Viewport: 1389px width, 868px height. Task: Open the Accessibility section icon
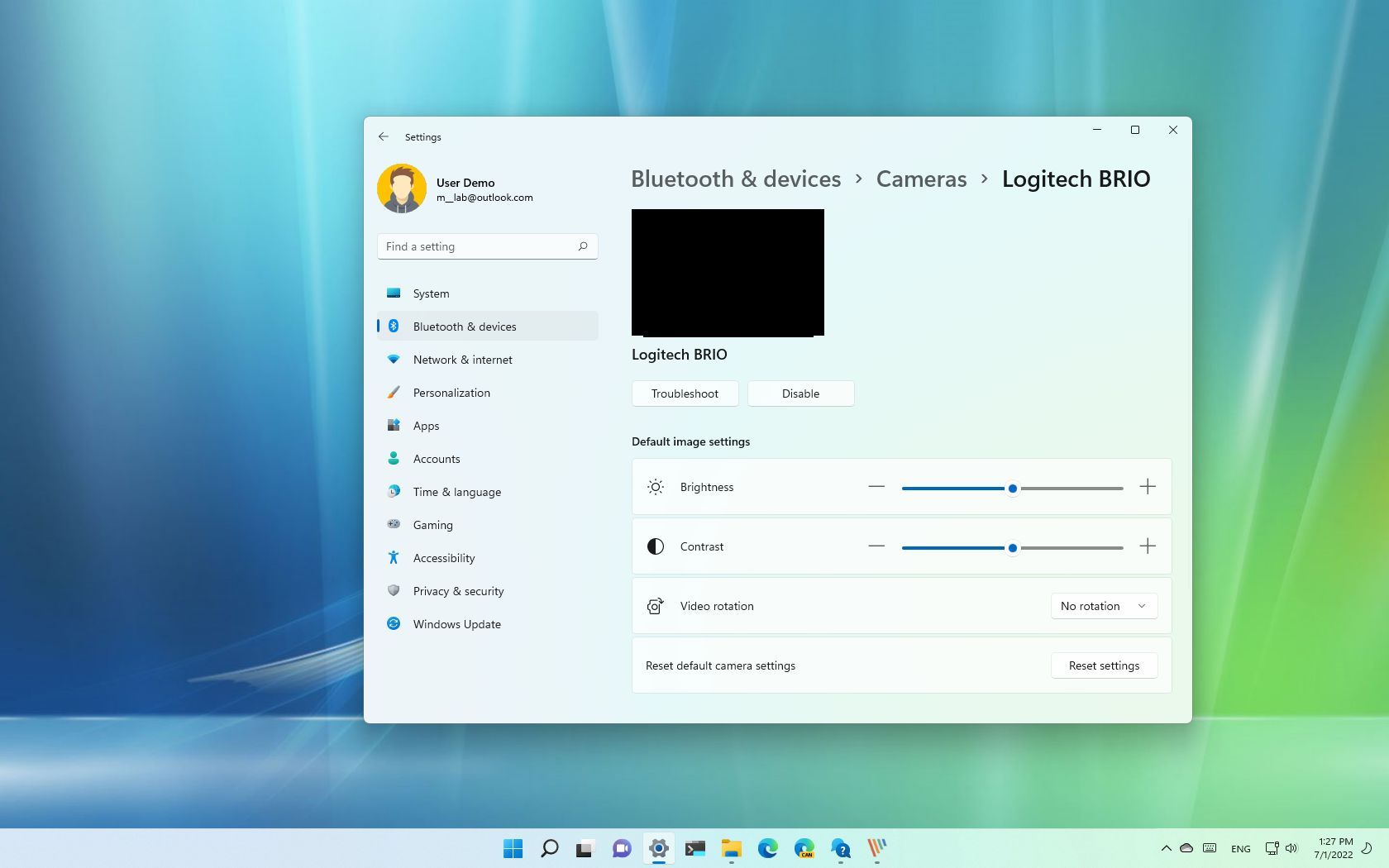tap(394, 558)
